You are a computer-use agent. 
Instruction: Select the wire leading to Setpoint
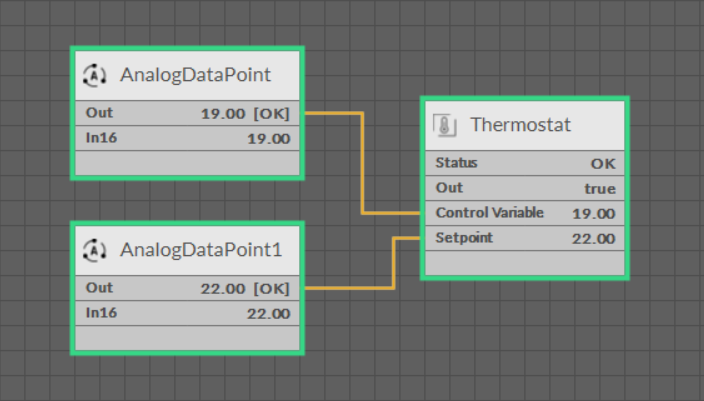pos(394,264)
